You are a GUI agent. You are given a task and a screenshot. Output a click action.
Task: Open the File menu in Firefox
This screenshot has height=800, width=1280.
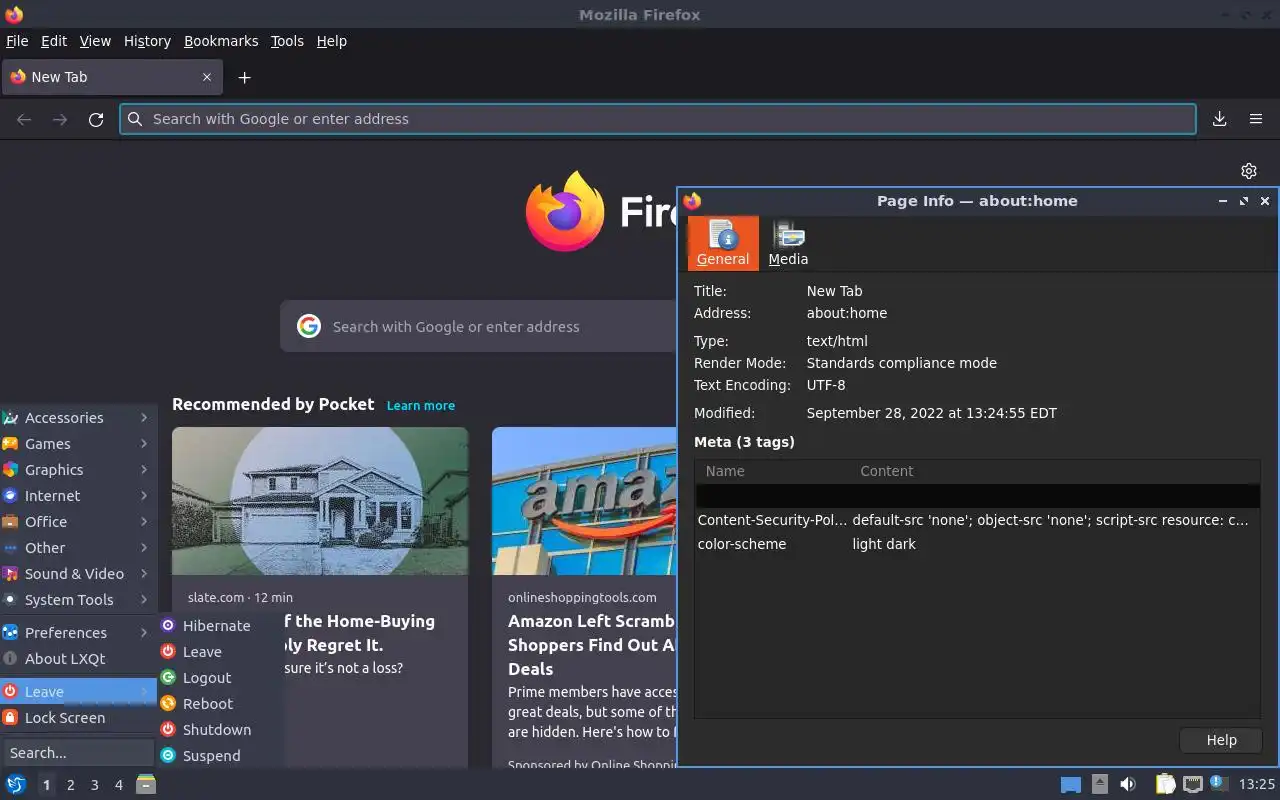(x=17, y=41)
